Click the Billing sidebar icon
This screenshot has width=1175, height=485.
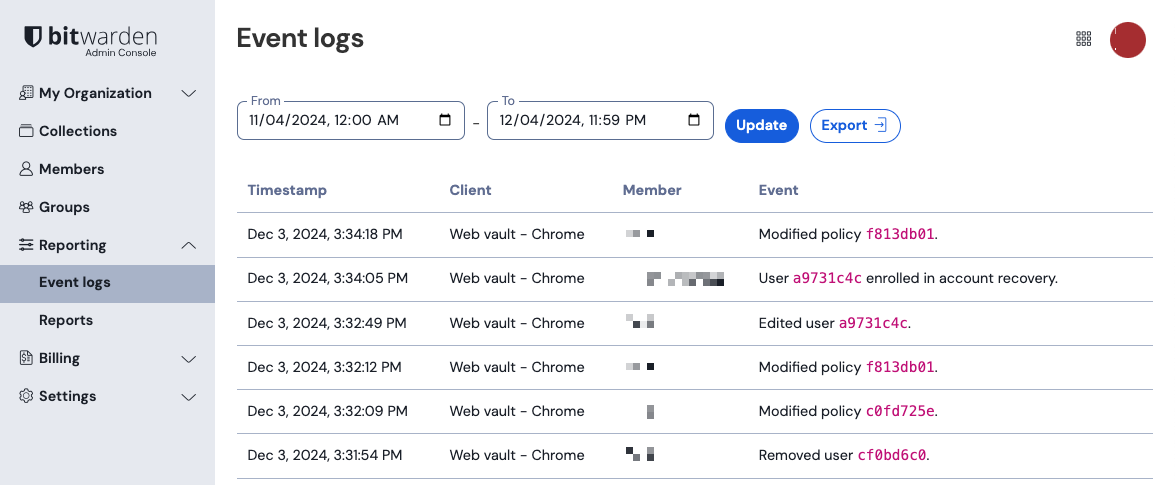point(26,358)
